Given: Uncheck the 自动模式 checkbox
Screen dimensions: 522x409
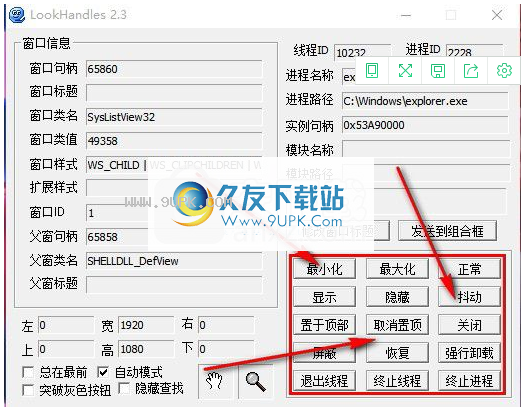Looking at the screenshot, I should (103, 372).
